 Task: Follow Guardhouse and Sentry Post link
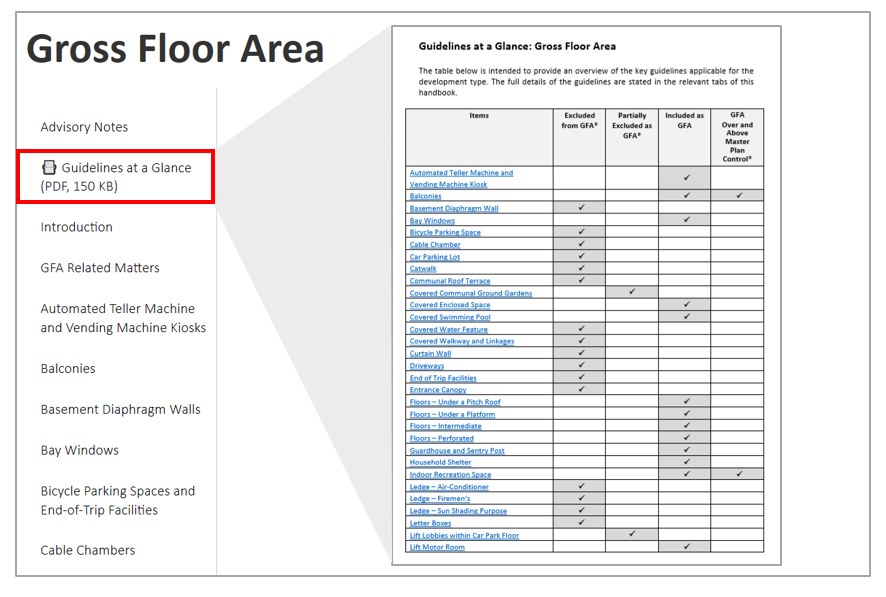click(x=457, y=451)
